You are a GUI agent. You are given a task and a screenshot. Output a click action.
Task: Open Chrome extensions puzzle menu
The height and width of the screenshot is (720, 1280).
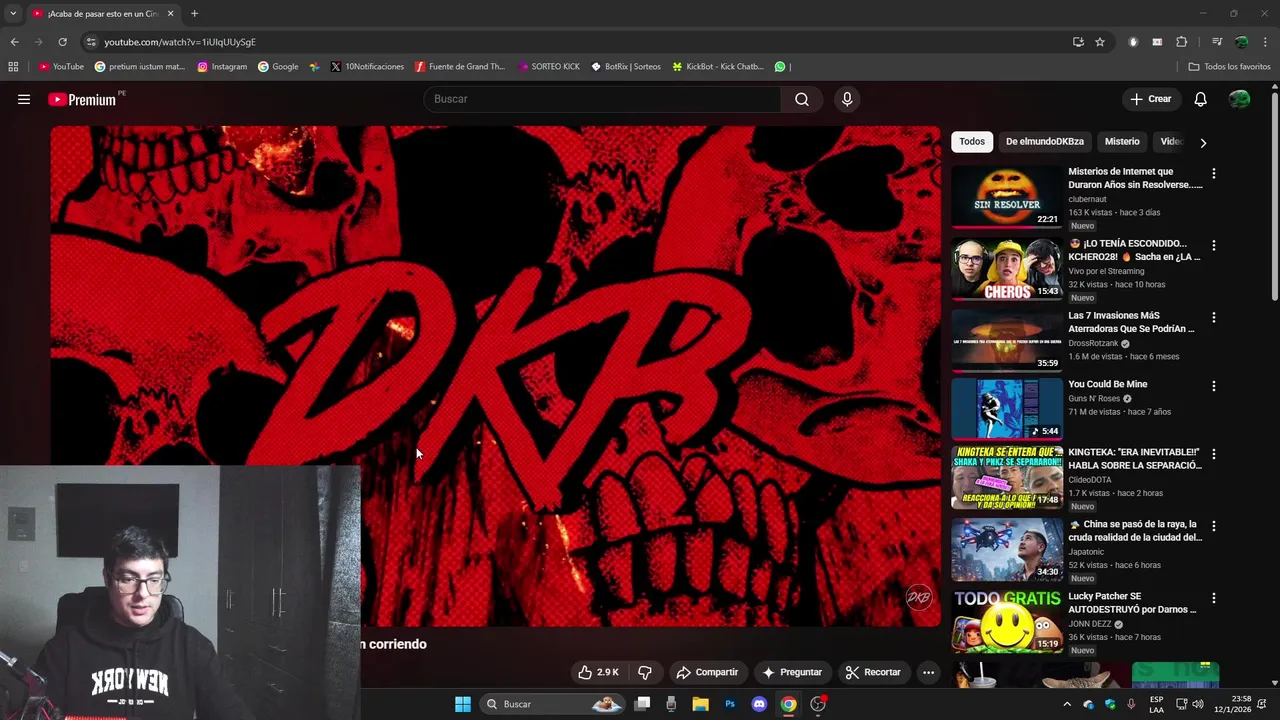click(1182, 42)
